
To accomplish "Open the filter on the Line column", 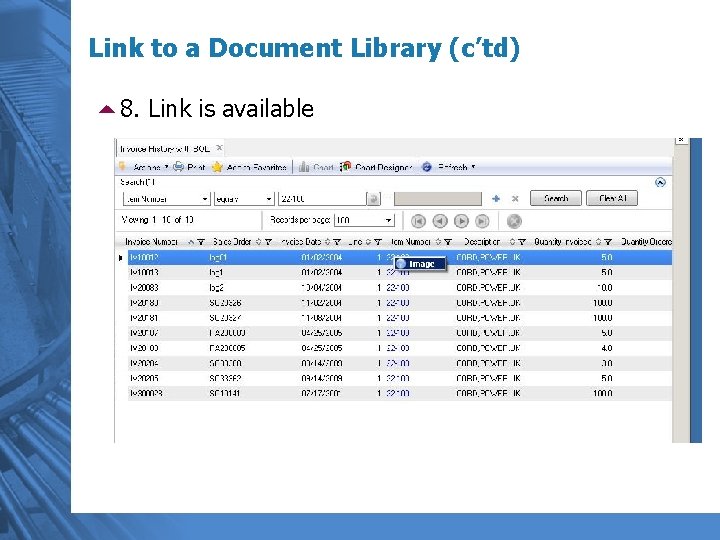I will click(x=378, y=242).
